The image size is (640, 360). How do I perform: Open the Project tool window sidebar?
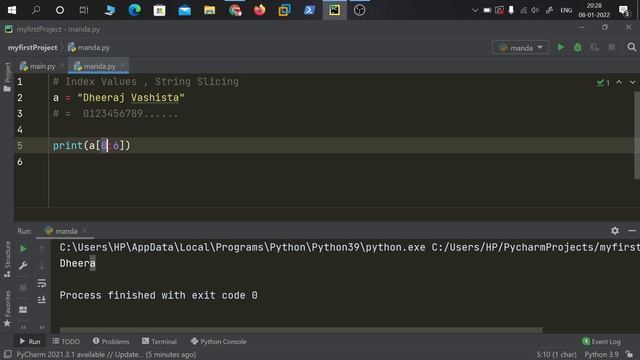(7, 77)
